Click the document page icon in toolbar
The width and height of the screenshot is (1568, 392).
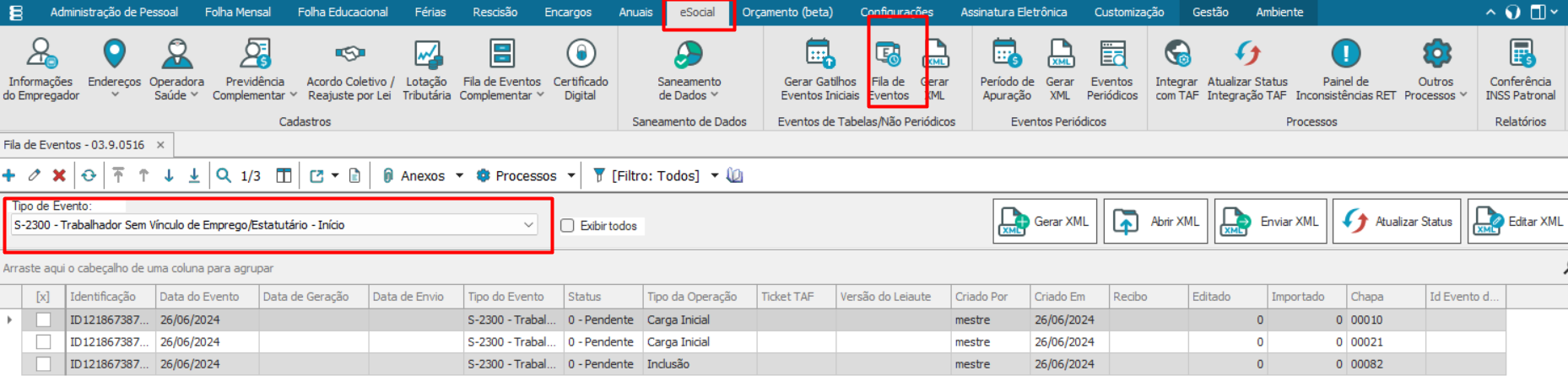click(x=354, y=175)
